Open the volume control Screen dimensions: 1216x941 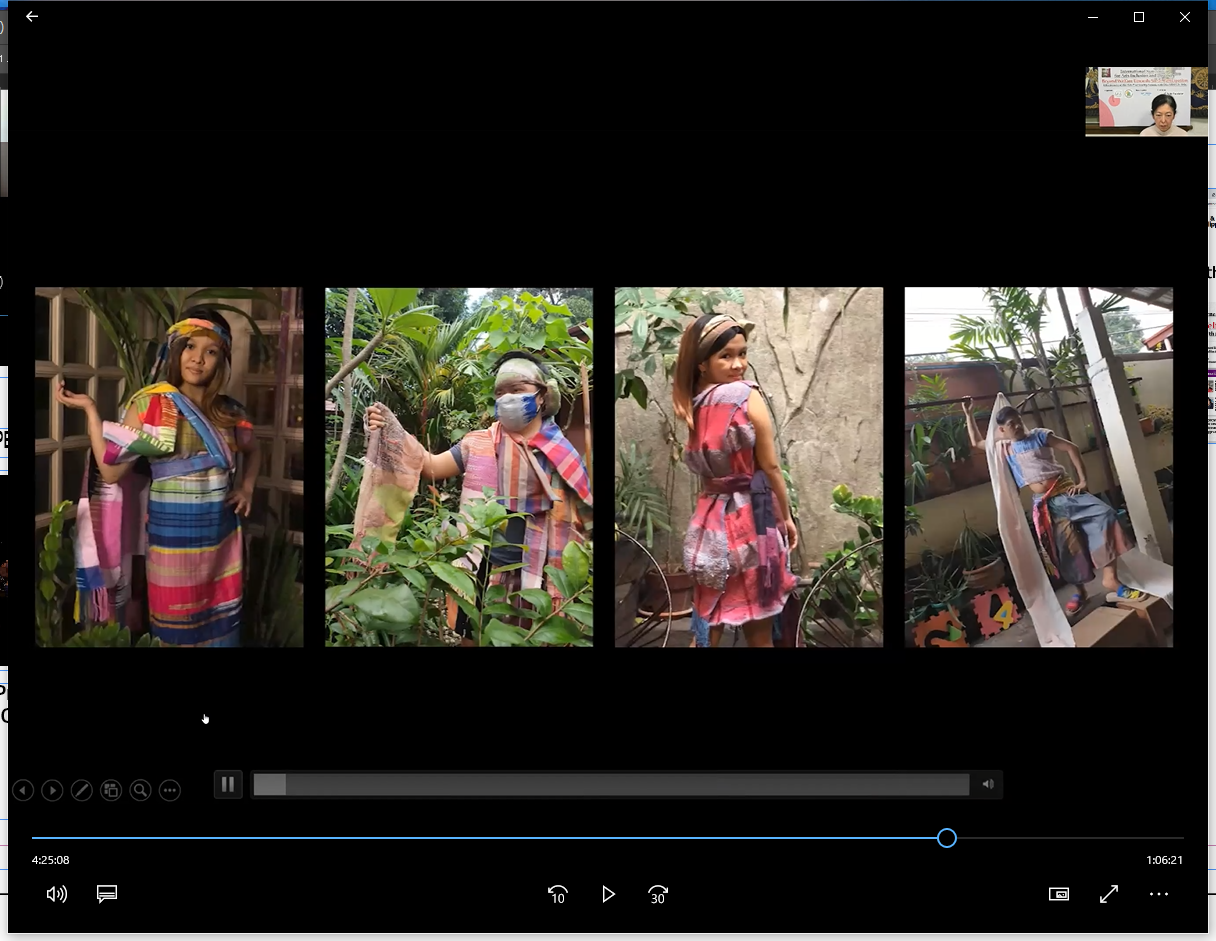57,894
